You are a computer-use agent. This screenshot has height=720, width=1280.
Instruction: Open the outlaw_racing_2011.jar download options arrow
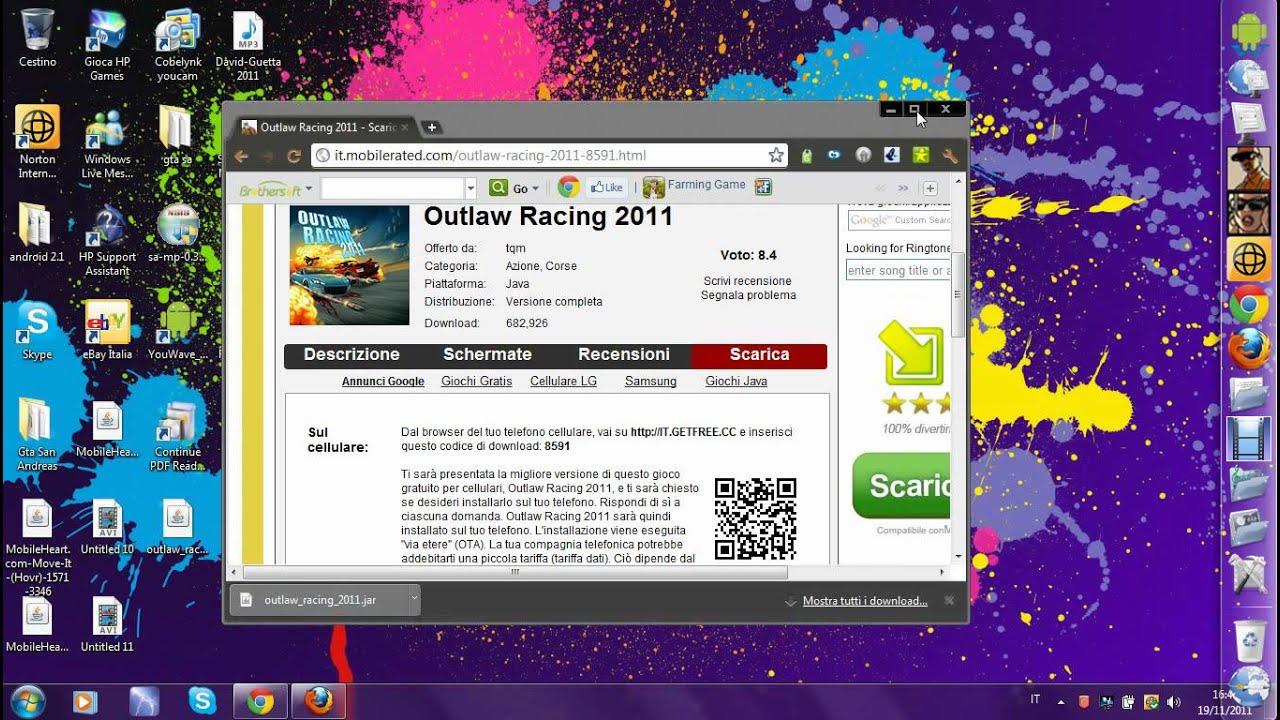coord(413,600)
